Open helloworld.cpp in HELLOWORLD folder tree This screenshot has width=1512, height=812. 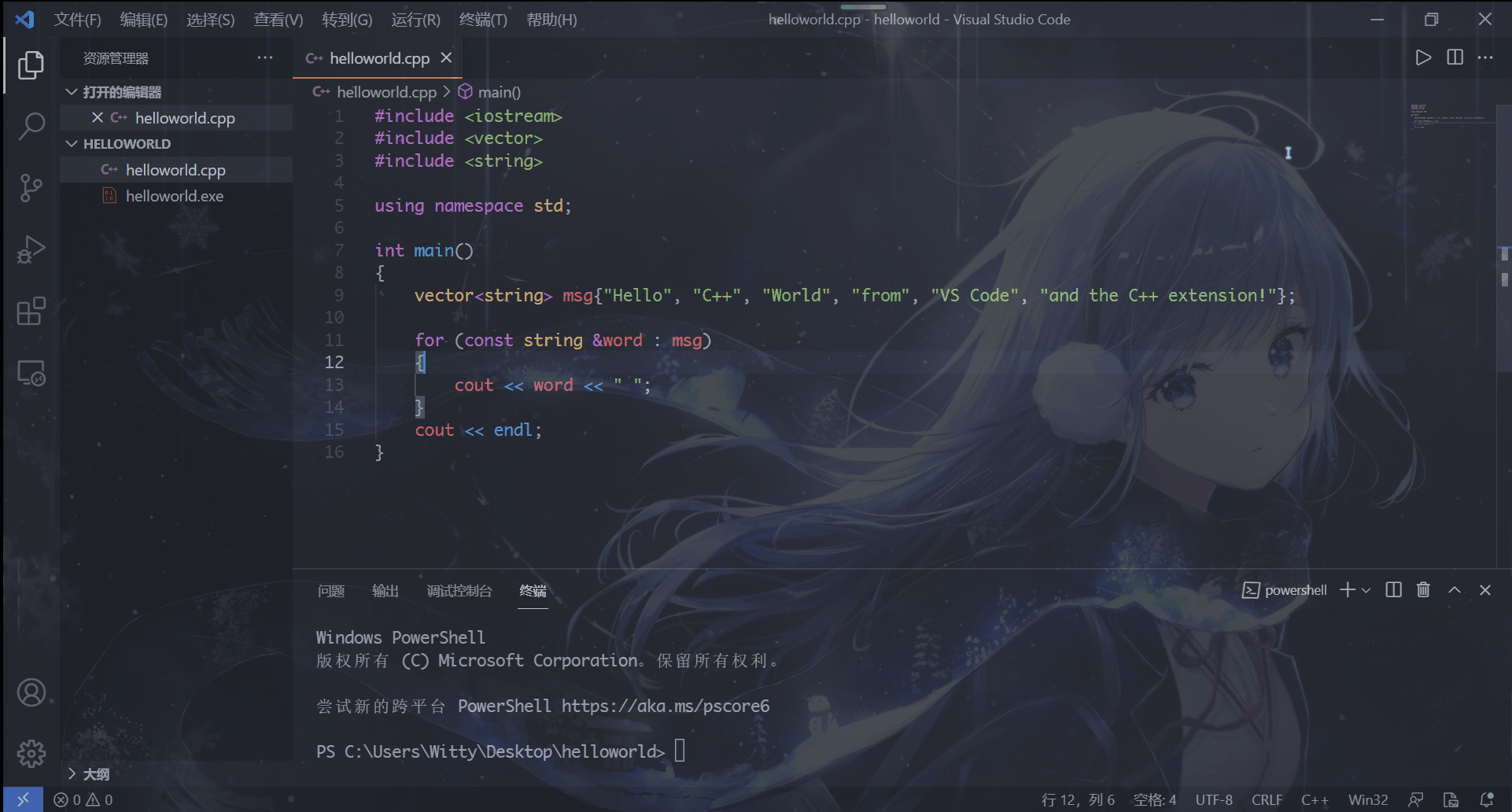click(175, 170)
